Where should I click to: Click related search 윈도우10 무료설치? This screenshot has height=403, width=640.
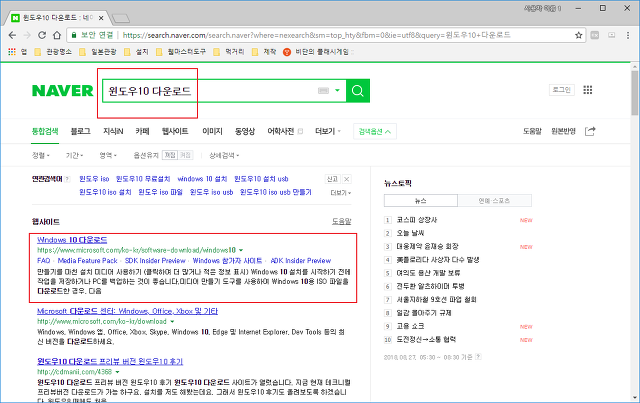143,179
